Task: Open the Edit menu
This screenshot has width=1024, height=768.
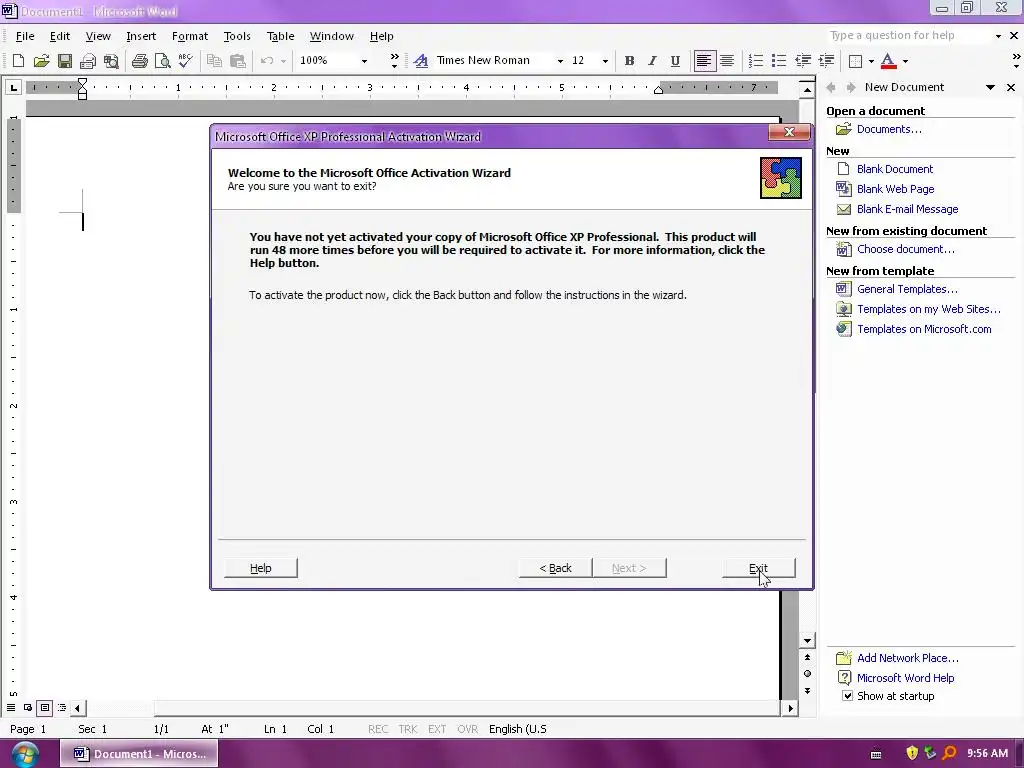Action: coord(59,36)
